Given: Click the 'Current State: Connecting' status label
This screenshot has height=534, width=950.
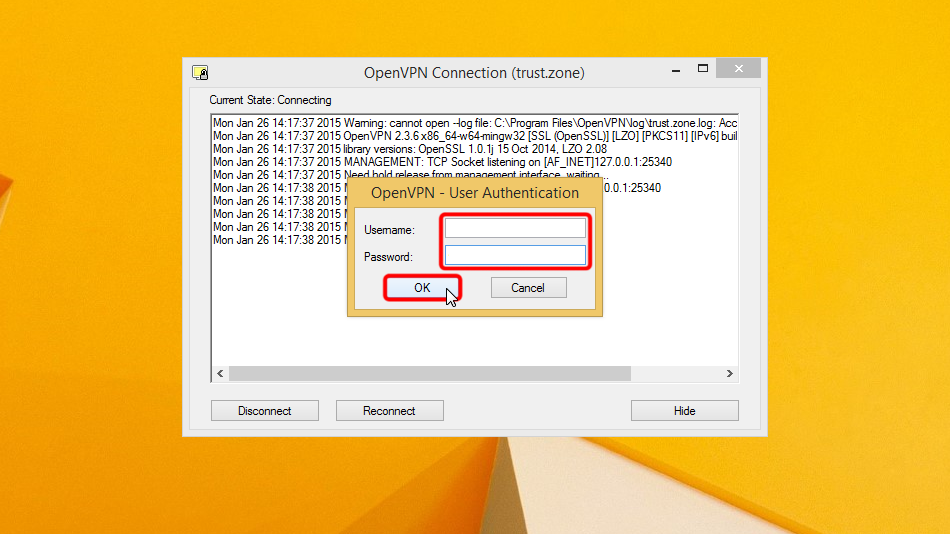Looking at the screenshot, I should [x=270, y=100].
